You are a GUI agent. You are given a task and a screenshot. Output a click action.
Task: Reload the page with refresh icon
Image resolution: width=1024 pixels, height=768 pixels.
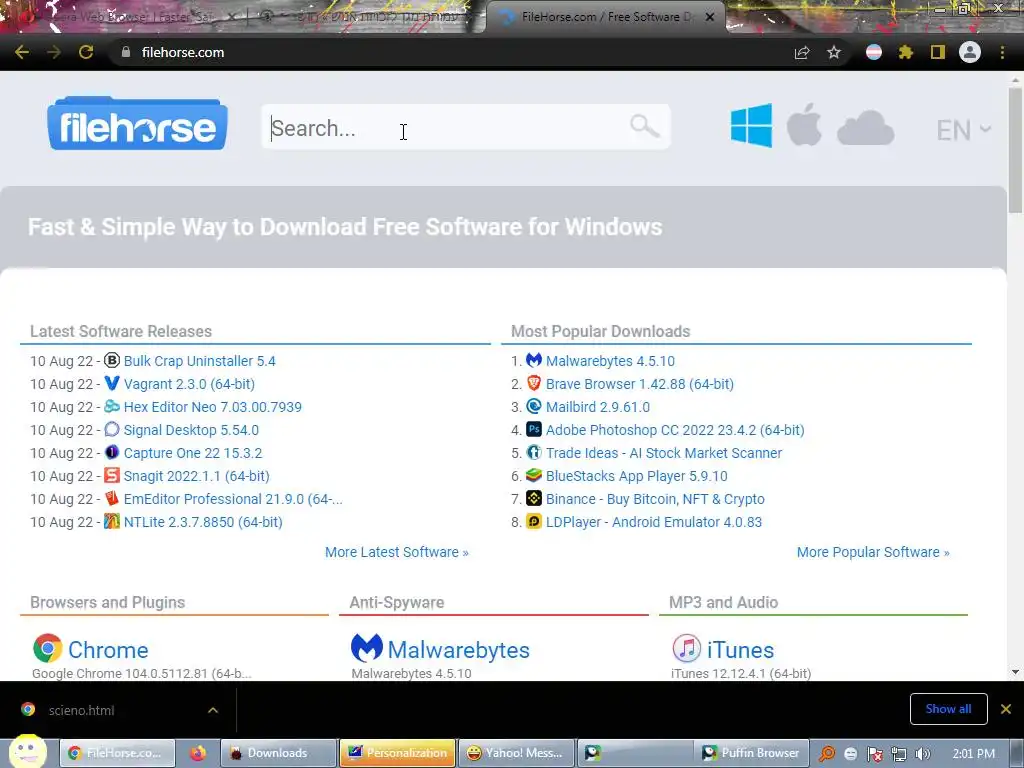(x=86, y=52)
